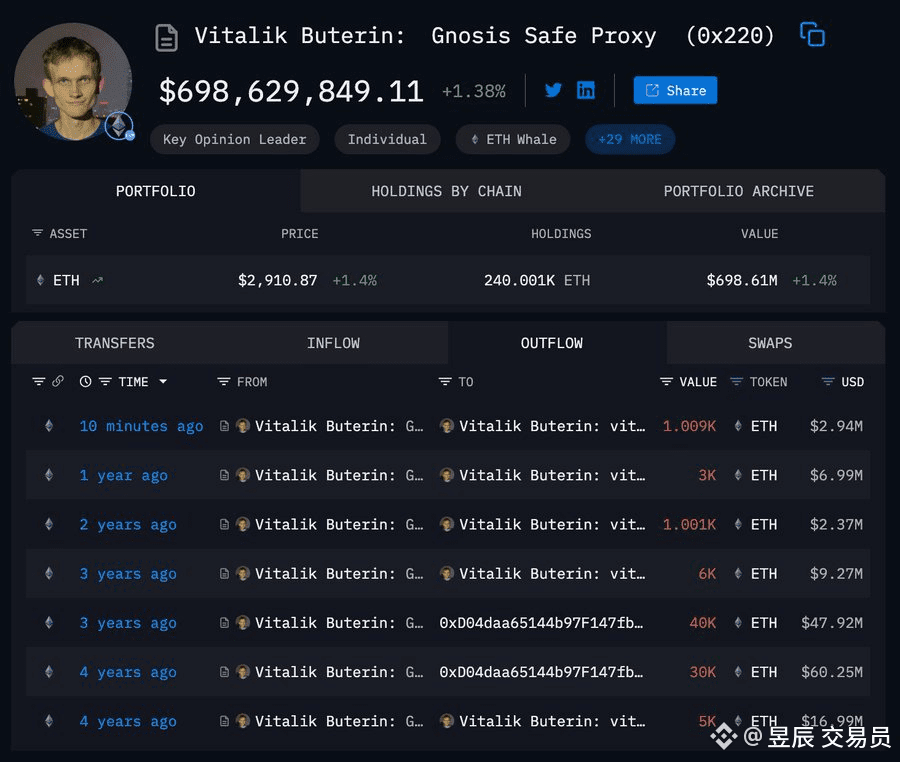Viewport: 900px width, 762px height.
Task: Select the OUTFLOW tab
Action: pos(552,343)
